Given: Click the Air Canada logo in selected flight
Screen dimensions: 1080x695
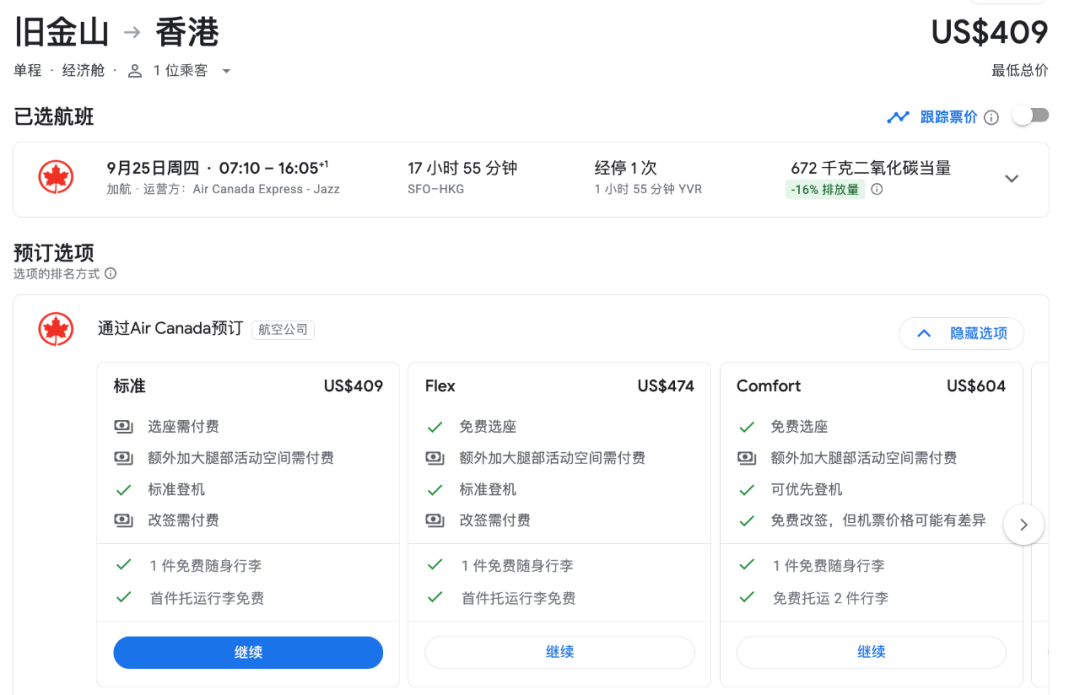Looking at the screenshot, I should (56, 178).
